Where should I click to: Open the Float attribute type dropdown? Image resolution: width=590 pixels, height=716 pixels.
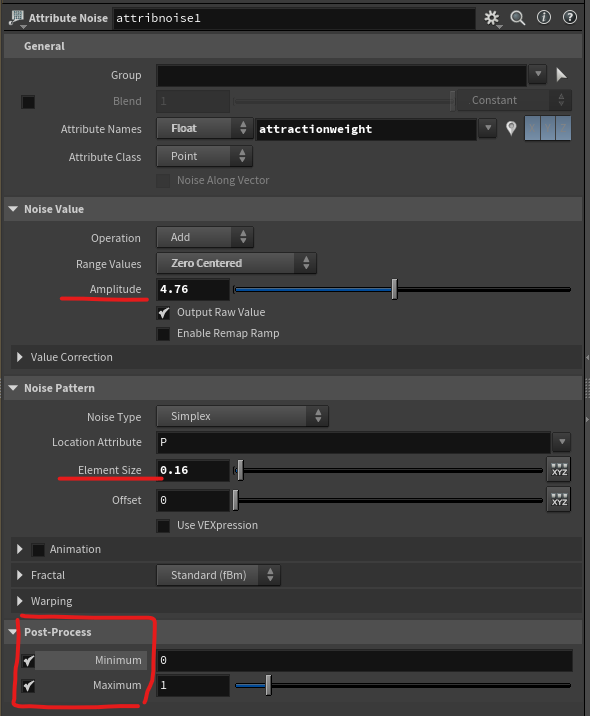click(x=205, y=128)
